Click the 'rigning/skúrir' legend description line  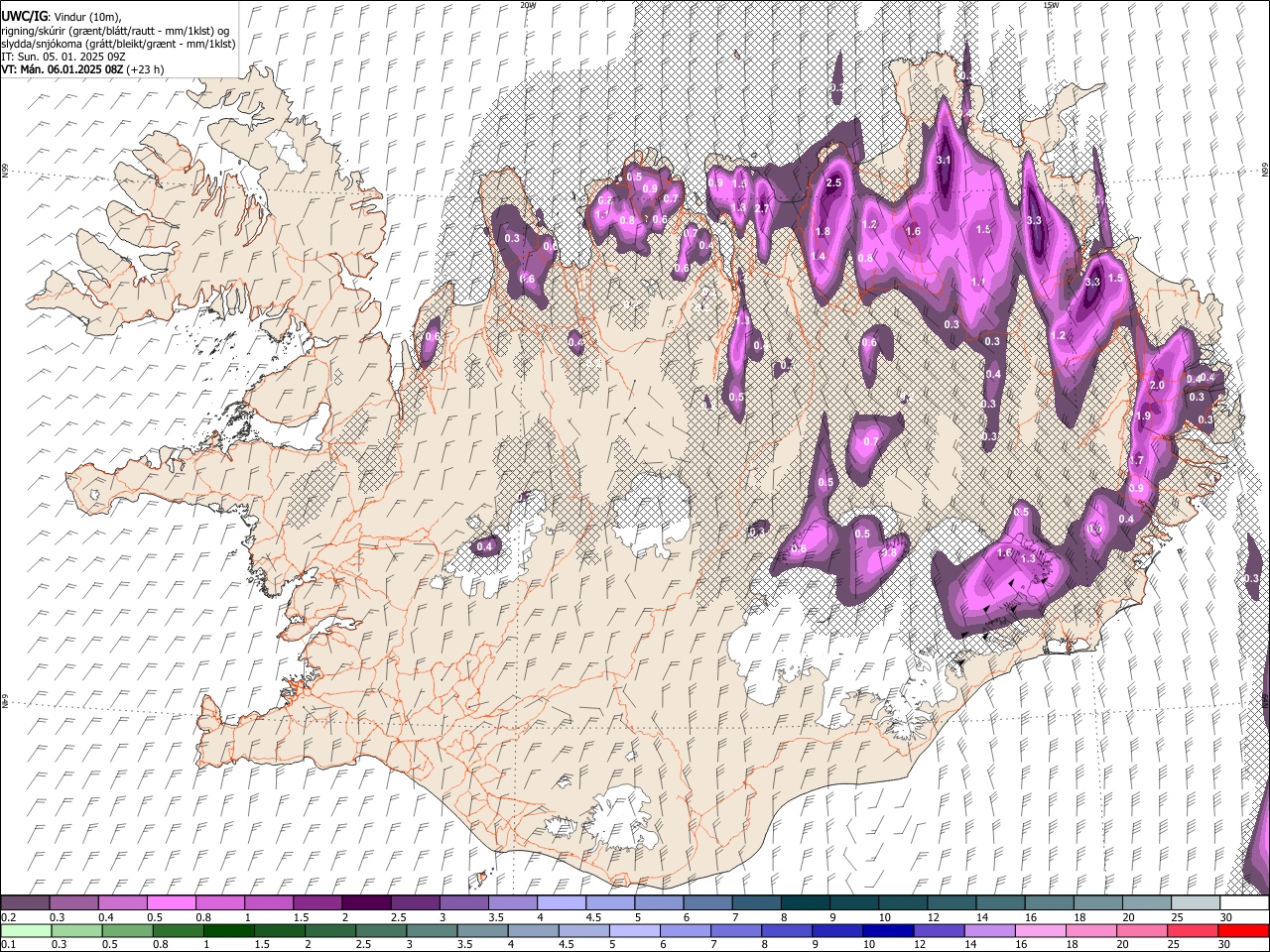click(115, 31)
